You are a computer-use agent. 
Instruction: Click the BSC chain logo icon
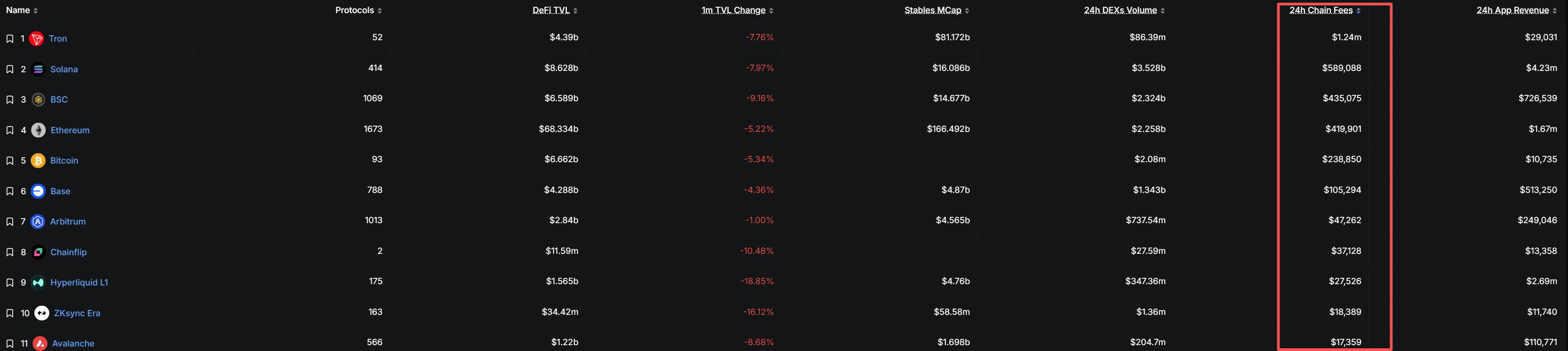38,100
